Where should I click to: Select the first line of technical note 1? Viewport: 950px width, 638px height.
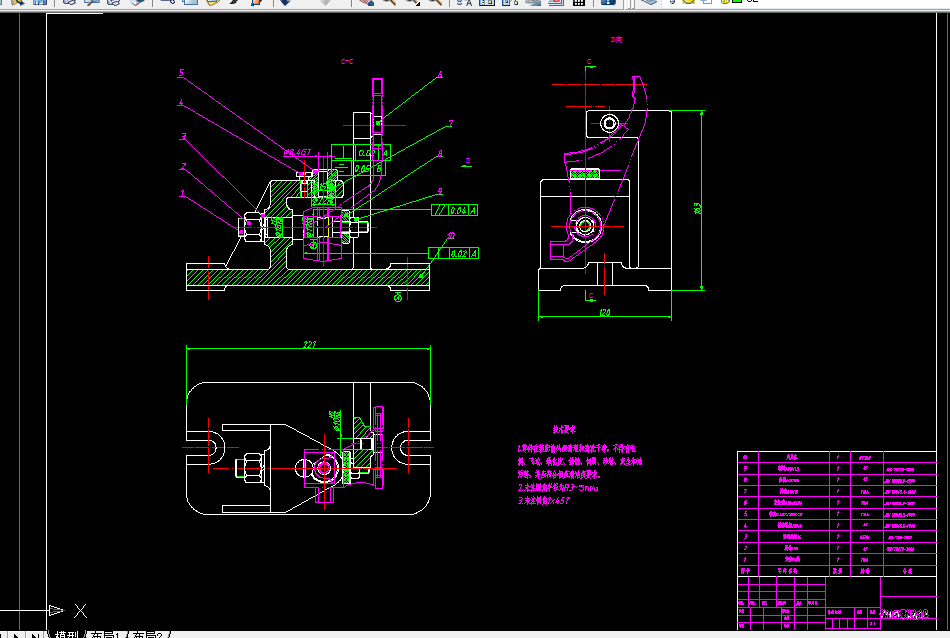(x=576, y=448)
